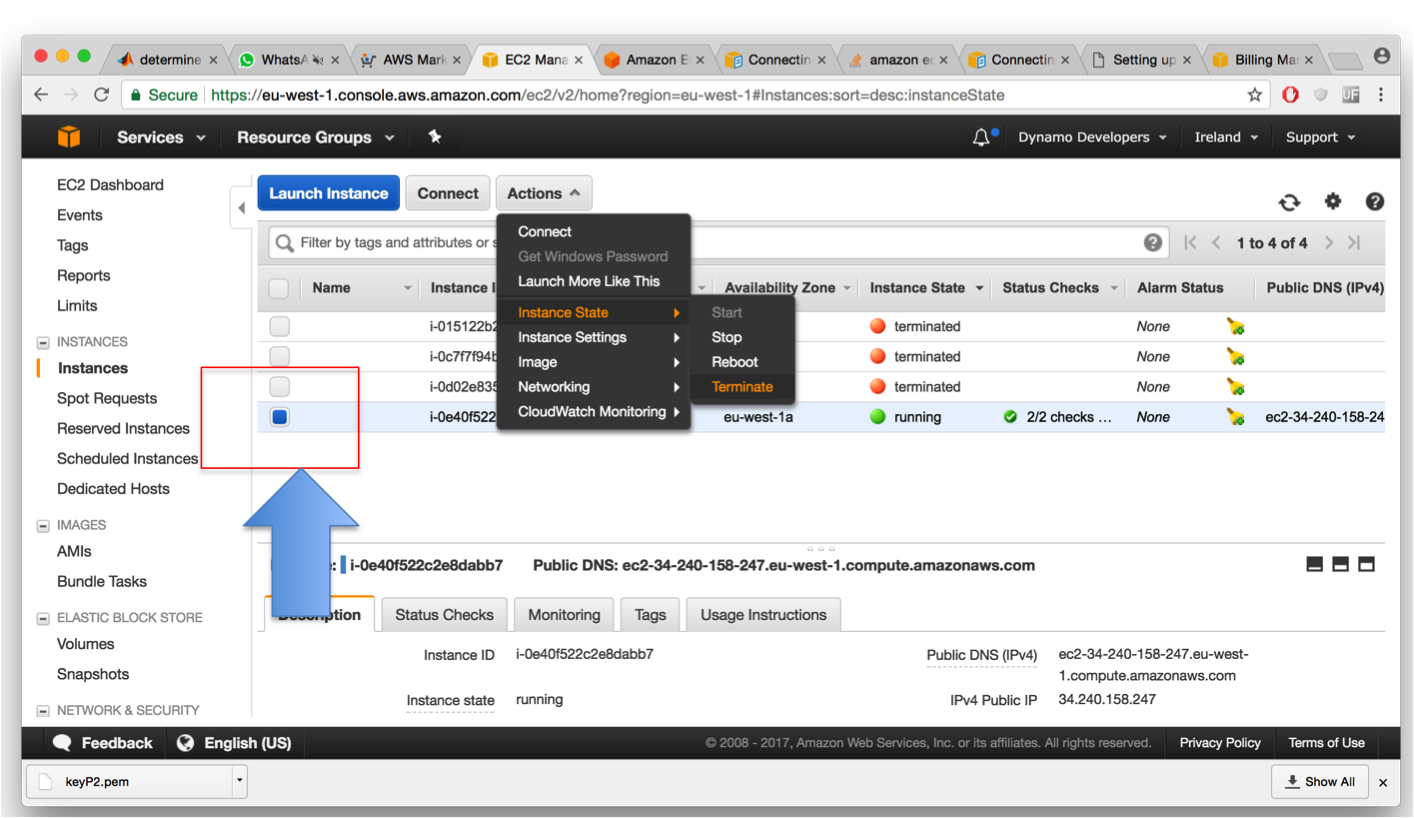Viewport: 1414px width, 818px height.
Task: Refresh the instances list
Action: click(x=1290, y=202)
